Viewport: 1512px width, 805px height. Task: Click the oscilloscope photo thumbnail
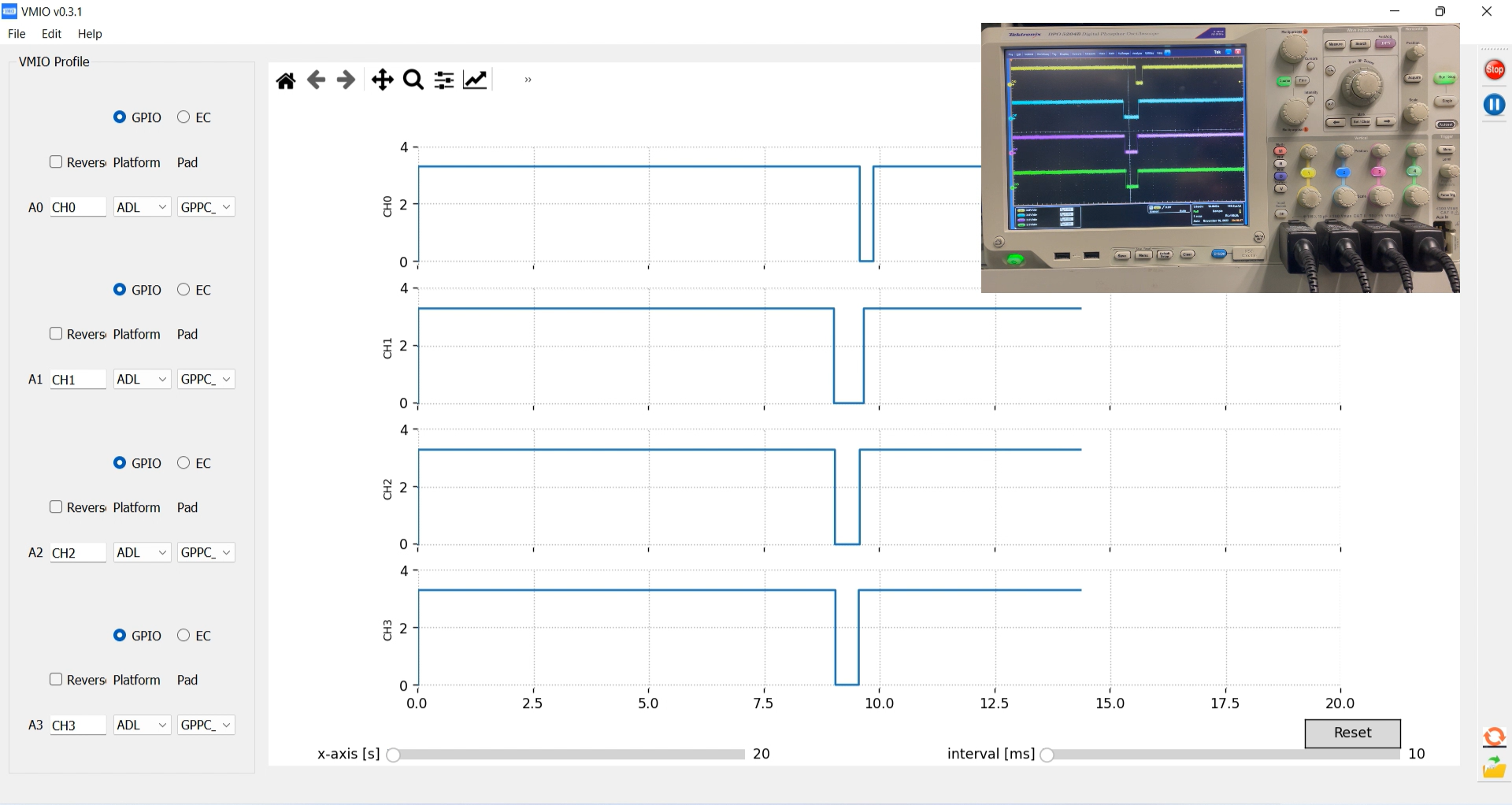point(1220,158)
